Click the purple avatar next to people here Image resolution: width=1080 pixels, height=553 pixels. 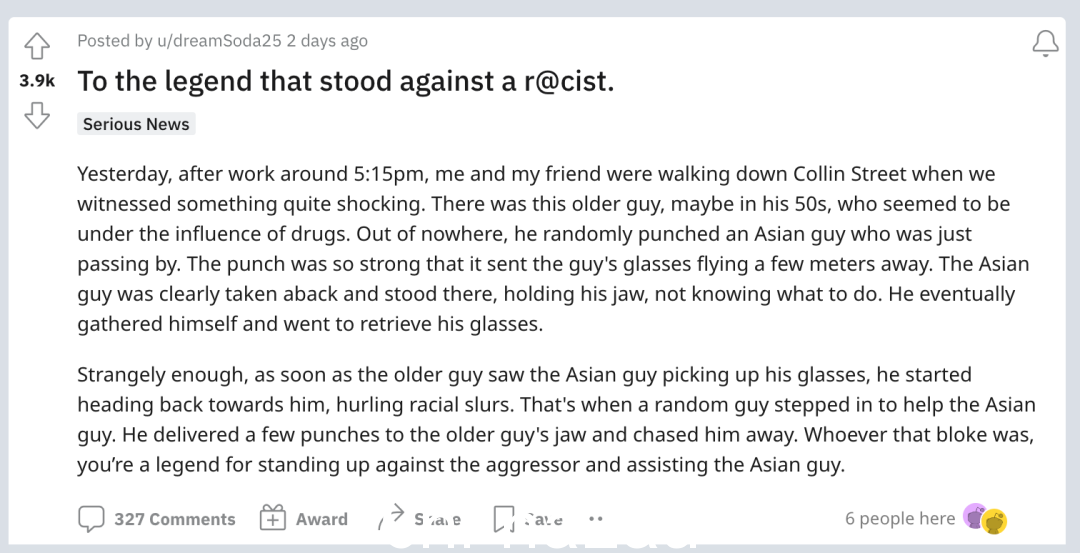click(x=974, y=516)
